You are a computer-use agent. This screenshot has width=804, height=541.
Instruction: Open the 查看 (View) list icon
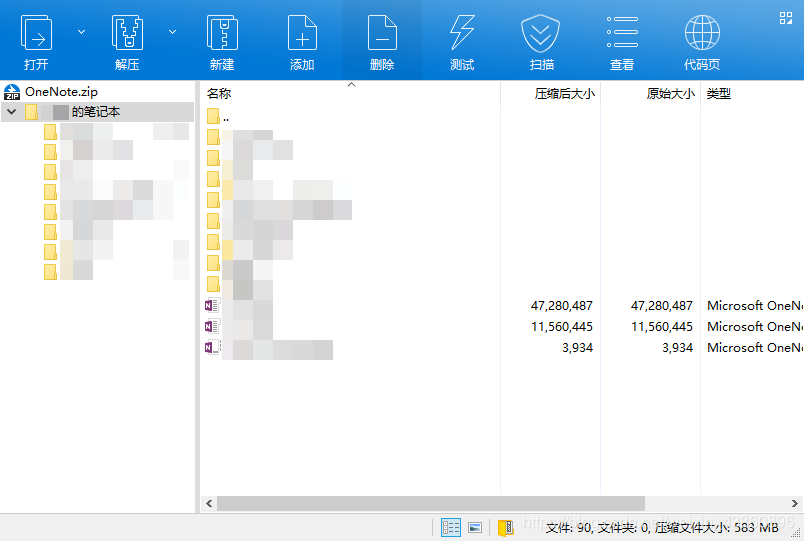[x=622, y=32]
